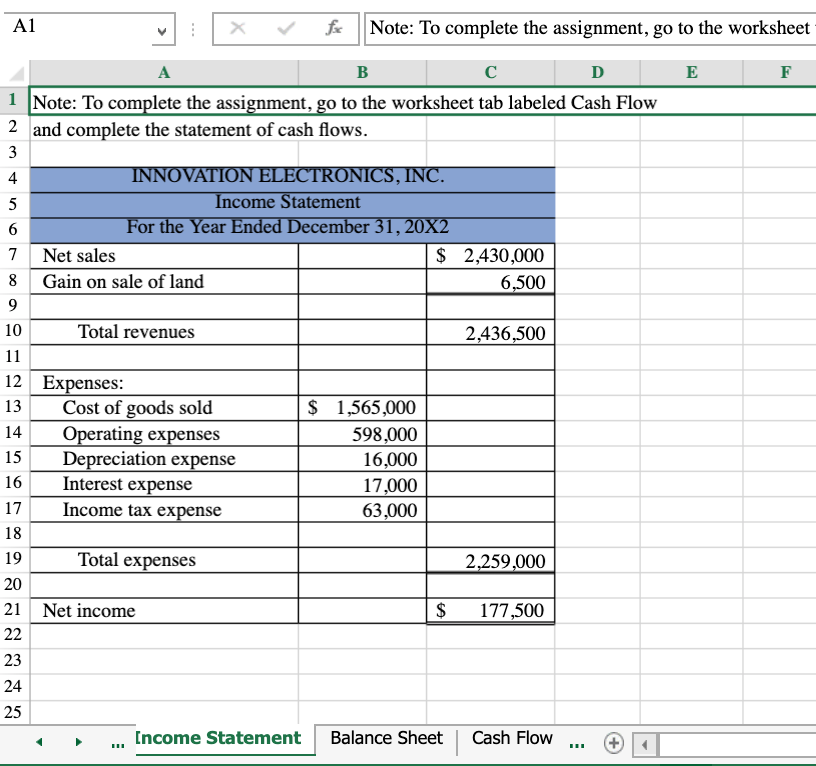Click the ellipsis after the Cash Flow tab

[x=577, y=743]
